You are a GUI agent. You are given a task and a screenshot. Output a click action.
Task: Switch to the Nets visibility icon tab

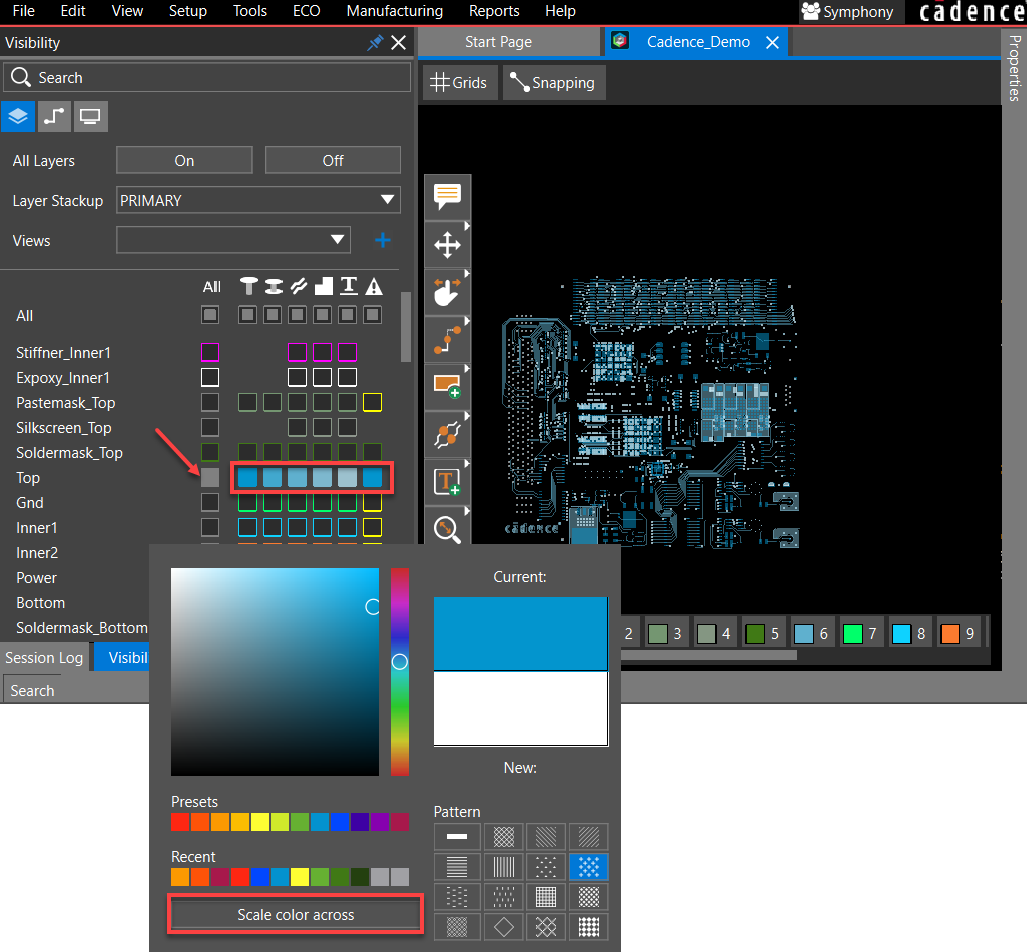point(54,117)
